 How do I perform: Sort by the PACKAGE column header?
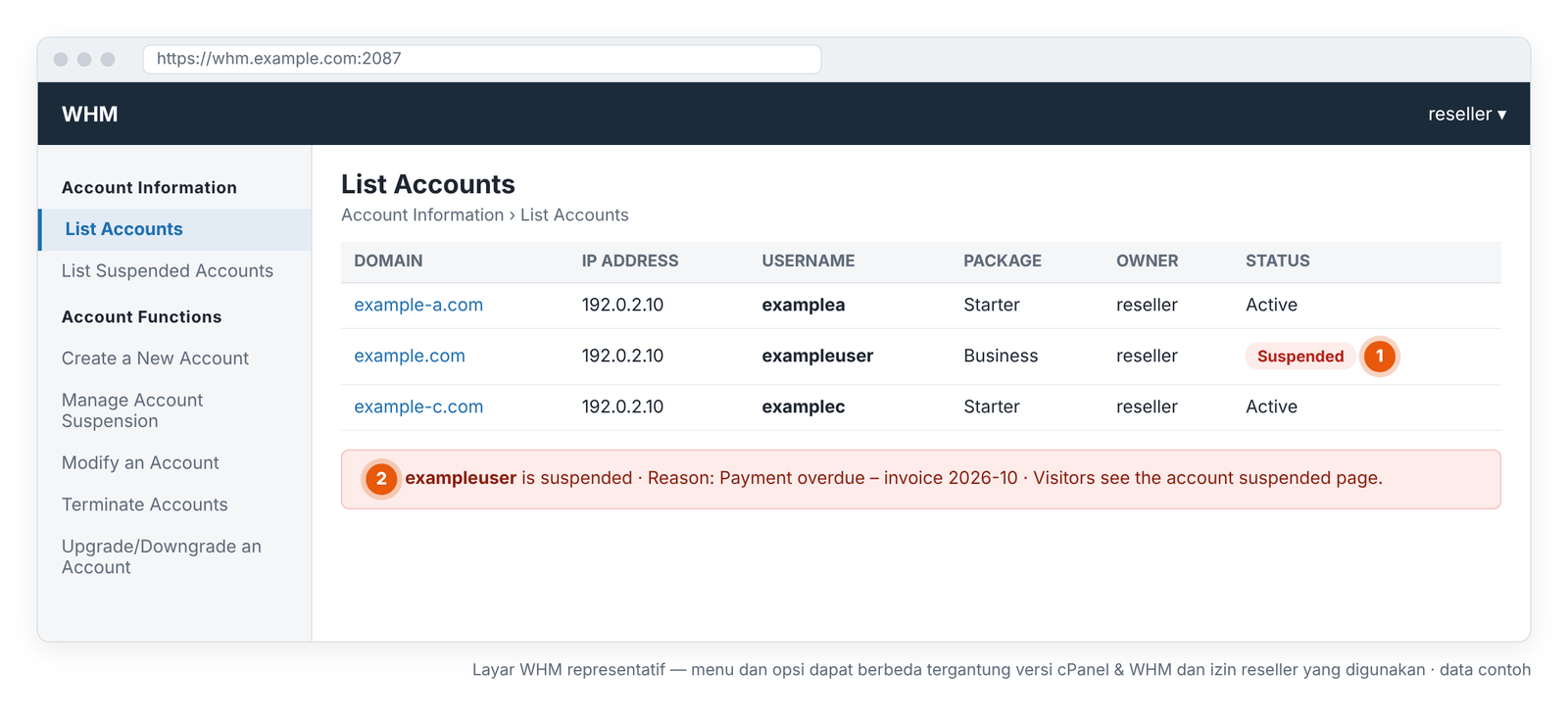point(1003,261)
